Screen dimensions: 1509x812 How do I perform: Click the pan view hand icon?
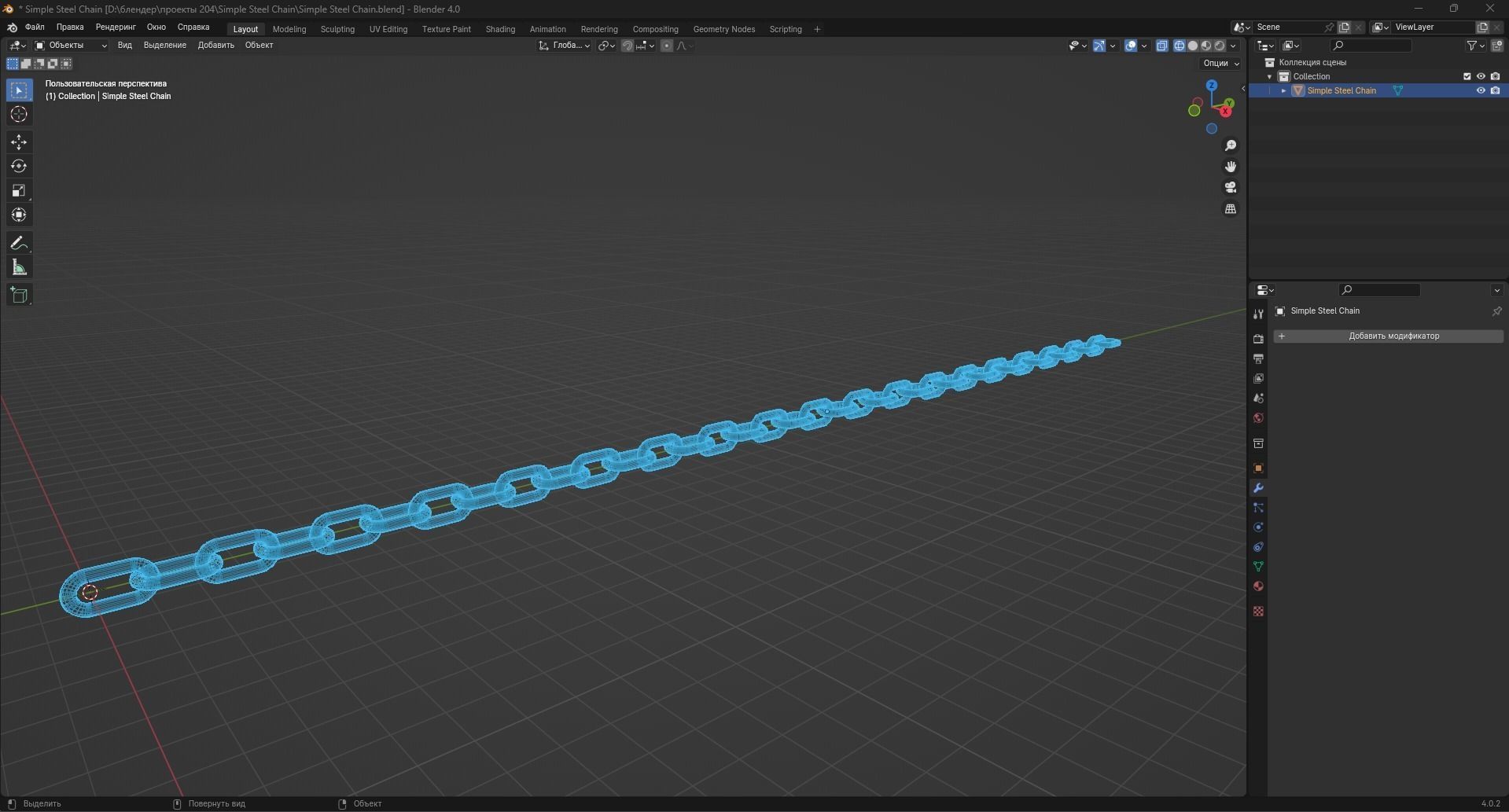coord(1231,167)
